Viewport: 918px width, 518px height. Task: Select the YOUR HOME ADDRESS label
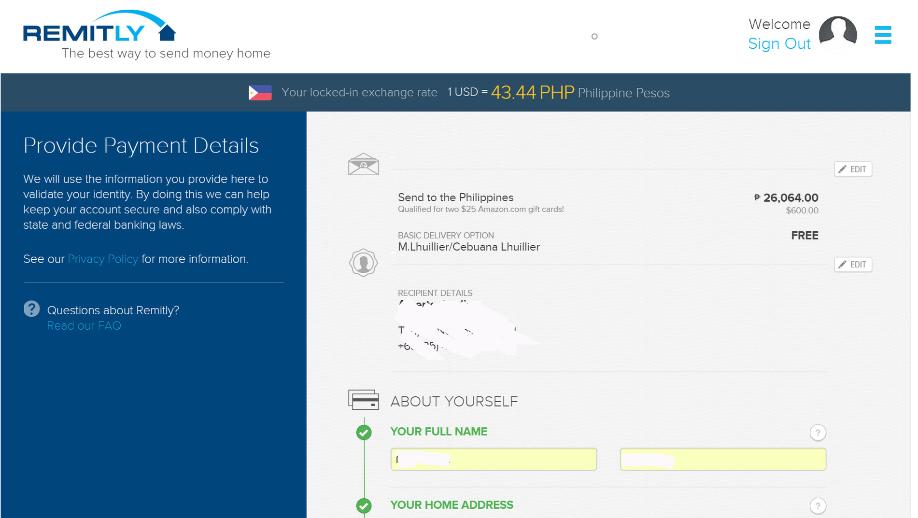tap(451, 505)
